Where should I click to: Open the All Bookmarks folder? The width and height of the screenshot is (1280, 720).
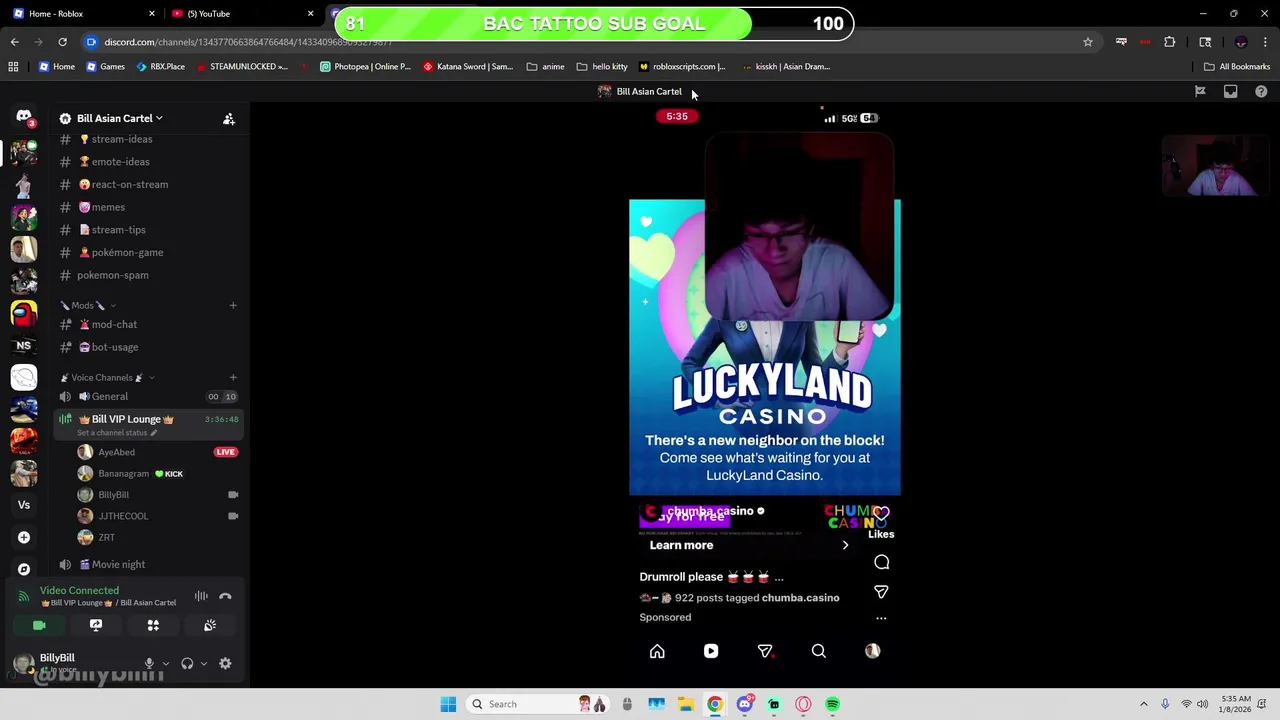pyautogui.click(x=1237, y=66)
